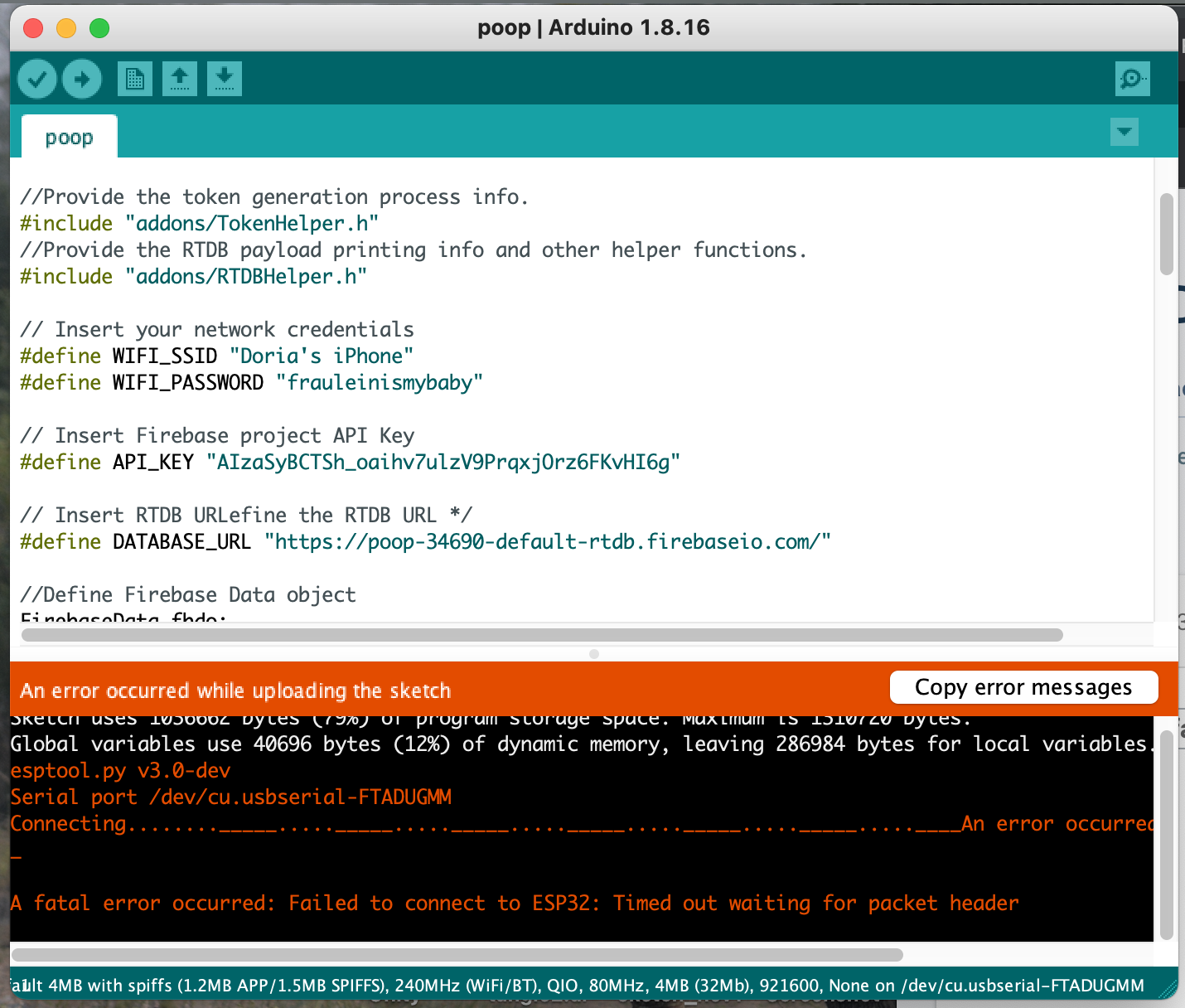Save sketch with the down-arrow icon

(x=225, y=80)
